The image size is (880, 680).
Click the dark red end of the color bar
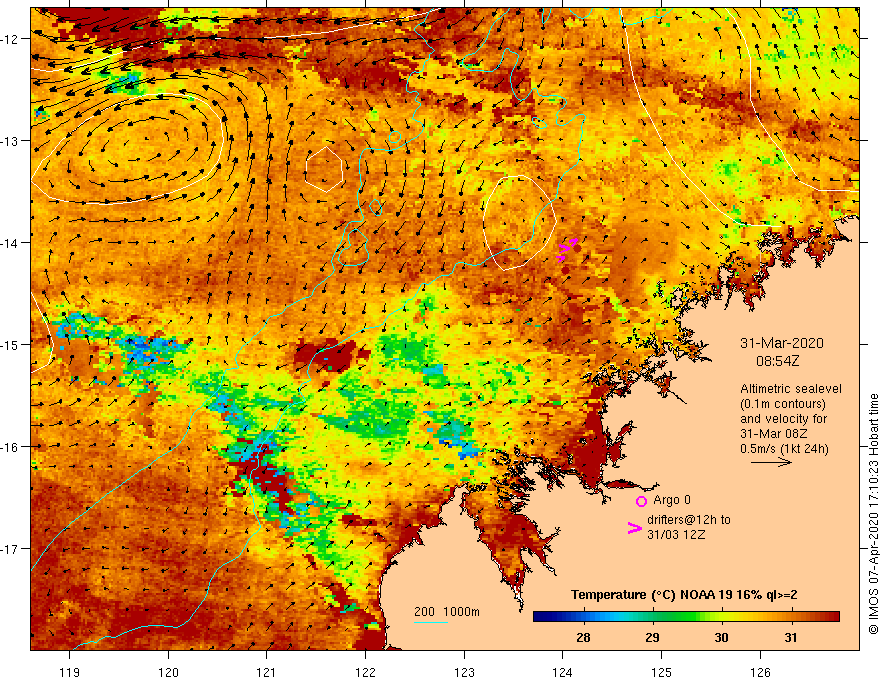835,617
